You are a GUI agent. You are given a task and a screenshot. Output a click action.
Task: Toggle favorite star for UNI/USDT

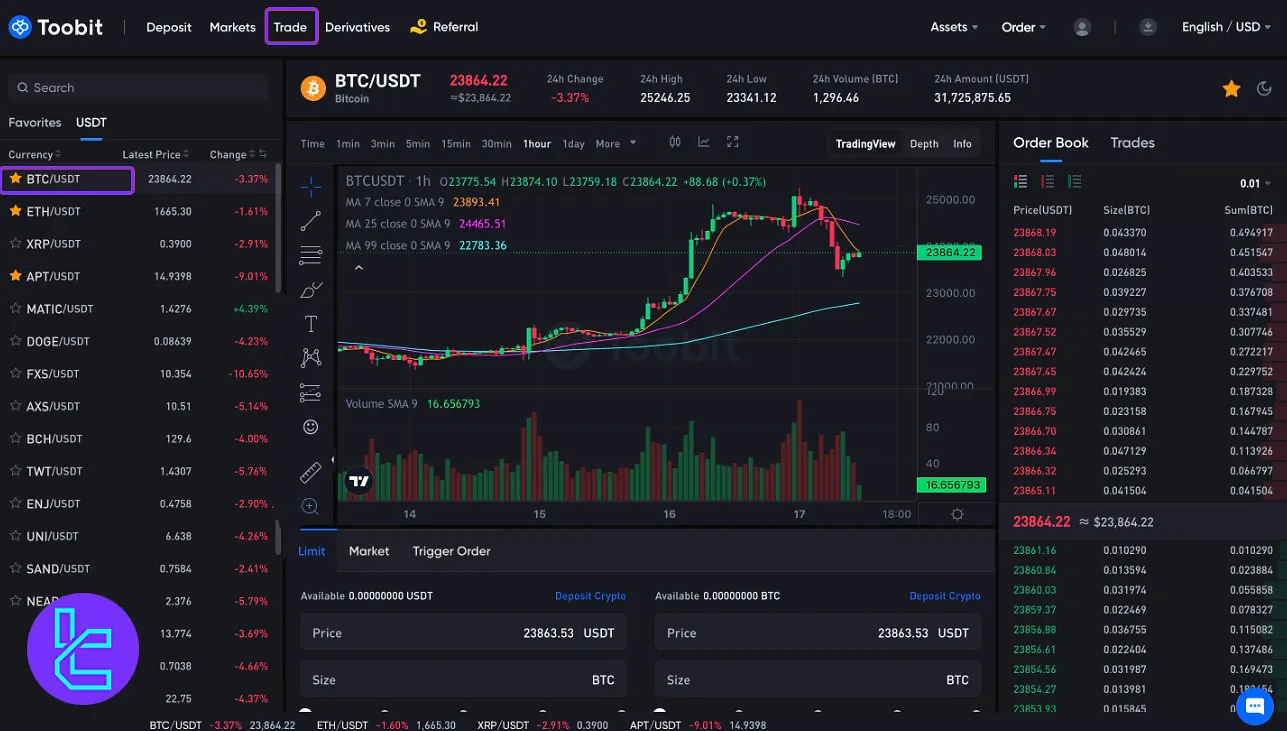16,535
